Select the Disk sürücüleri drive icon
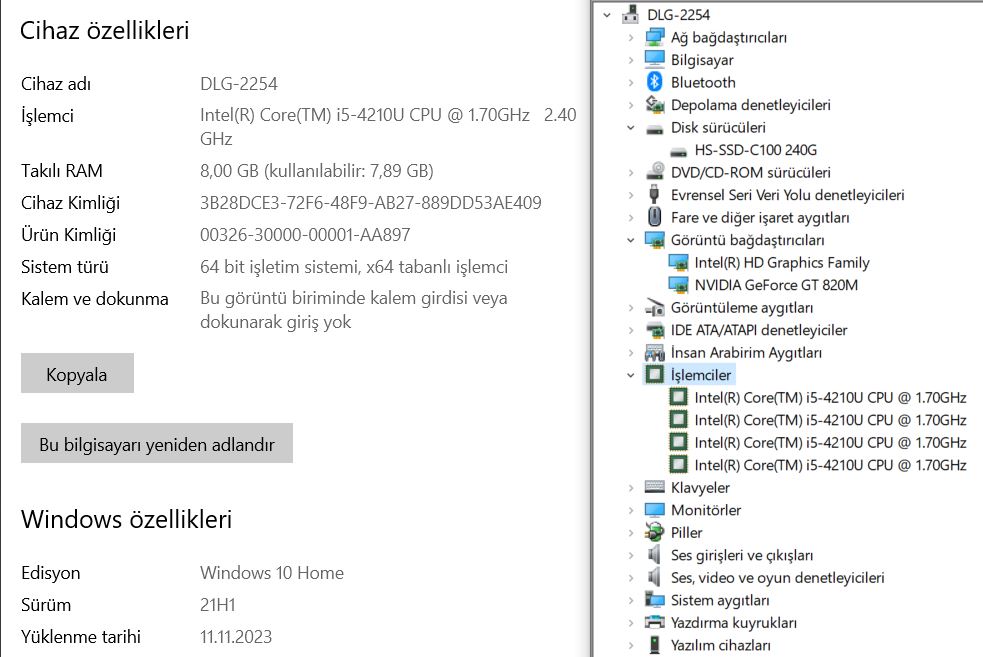 click(654, 129)
